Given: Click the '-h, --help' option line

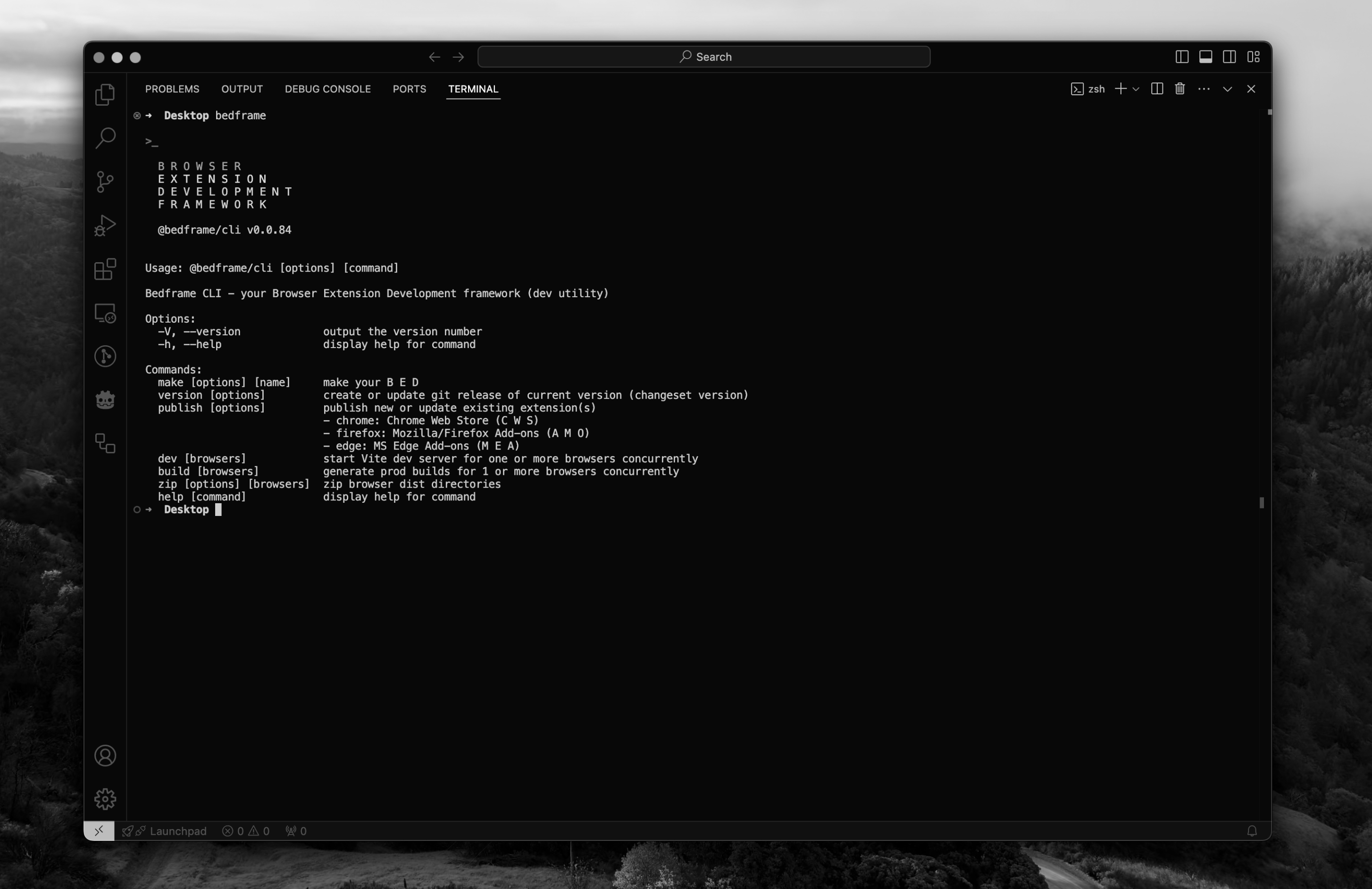Looking at the screenshot, I should [x=317, y=345].
